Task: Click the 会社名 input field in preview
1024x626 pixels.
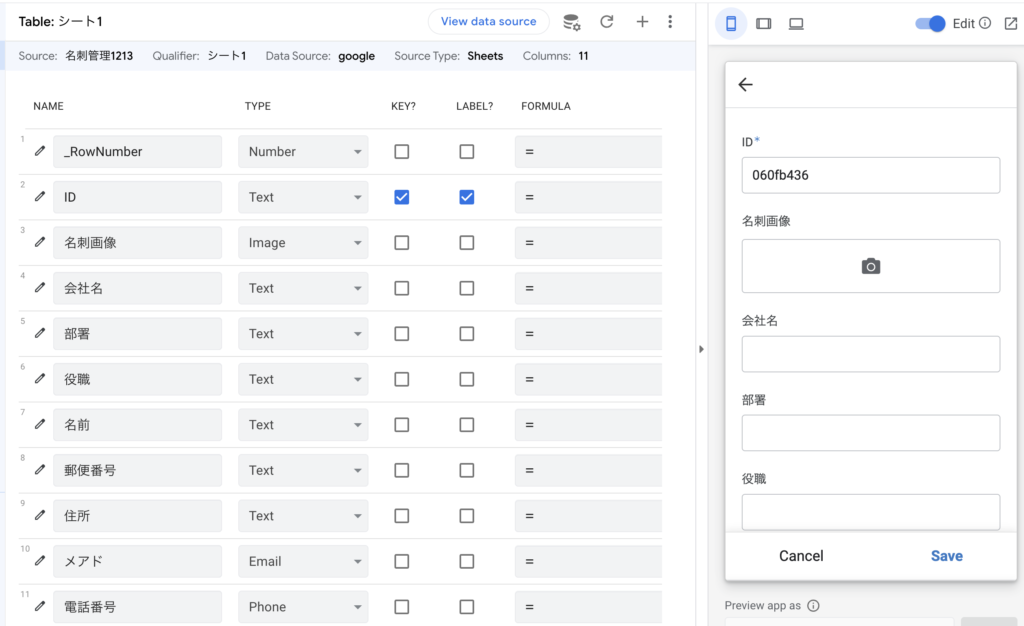Action: [870, 354]
